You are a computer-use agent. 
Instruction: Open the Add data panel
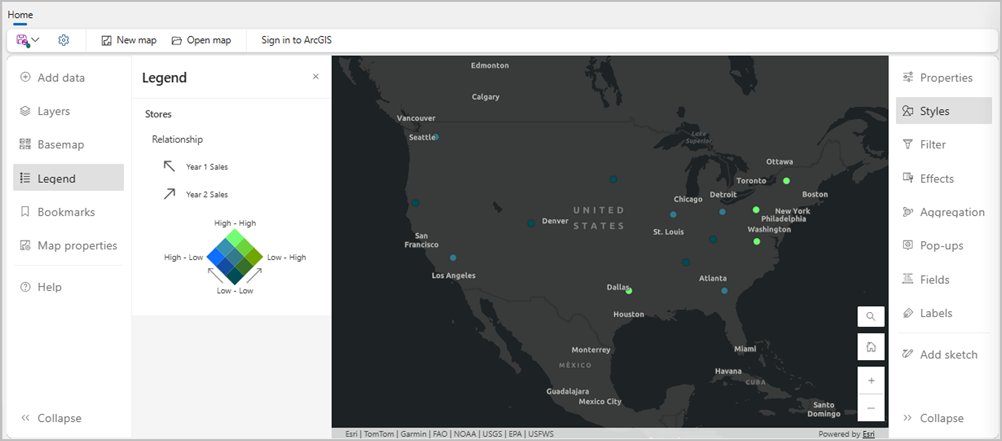point(68,78)
